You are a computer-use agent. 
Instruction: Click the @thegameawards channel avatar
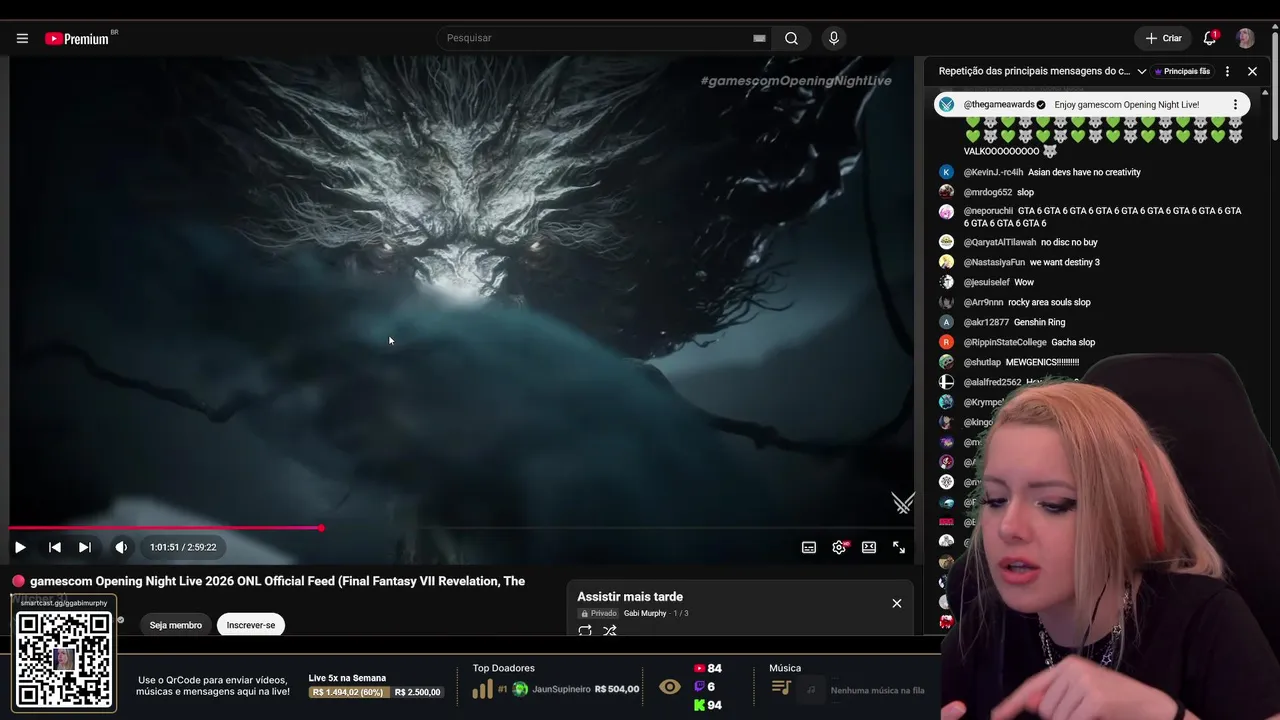(946, 104)
